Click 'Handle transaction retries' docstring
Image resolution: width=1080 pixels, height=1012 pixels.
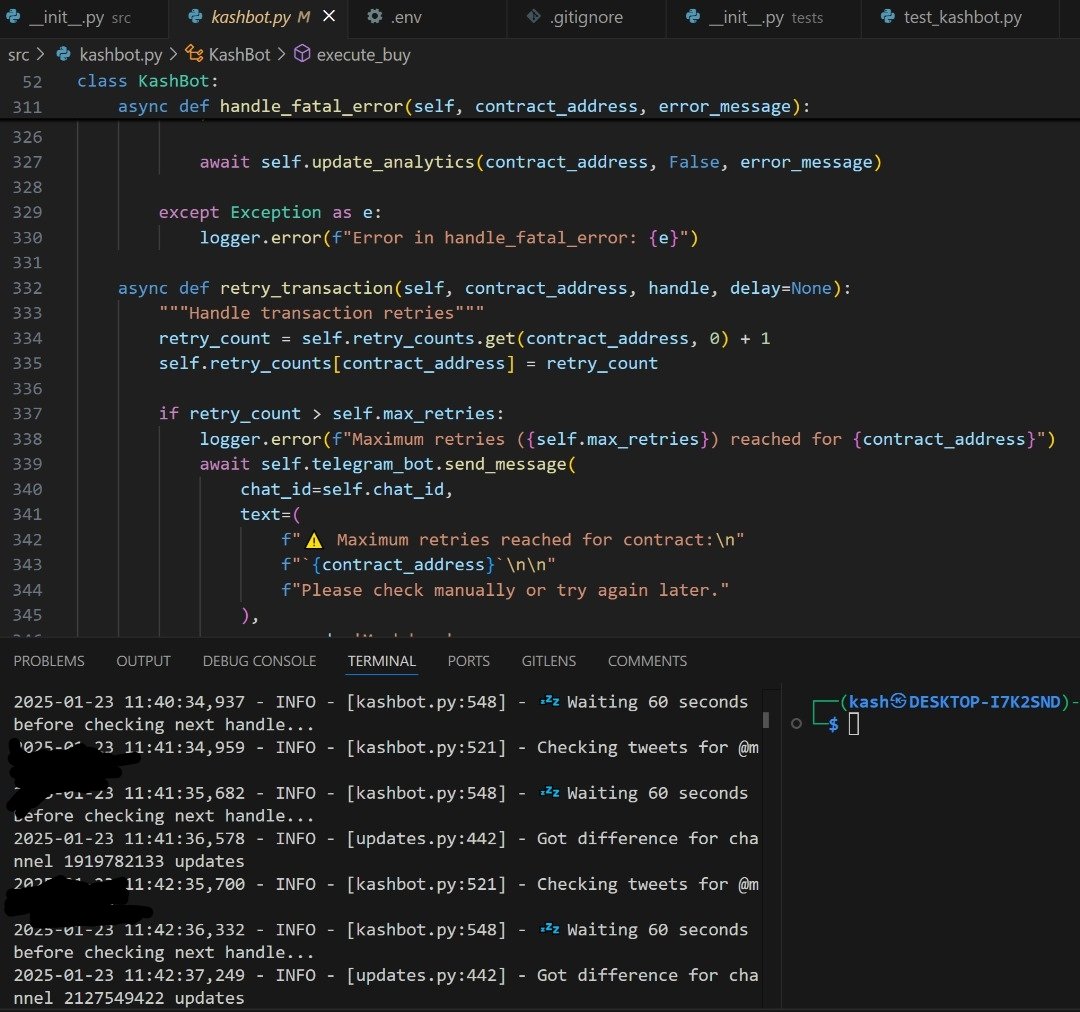point(321,313)
